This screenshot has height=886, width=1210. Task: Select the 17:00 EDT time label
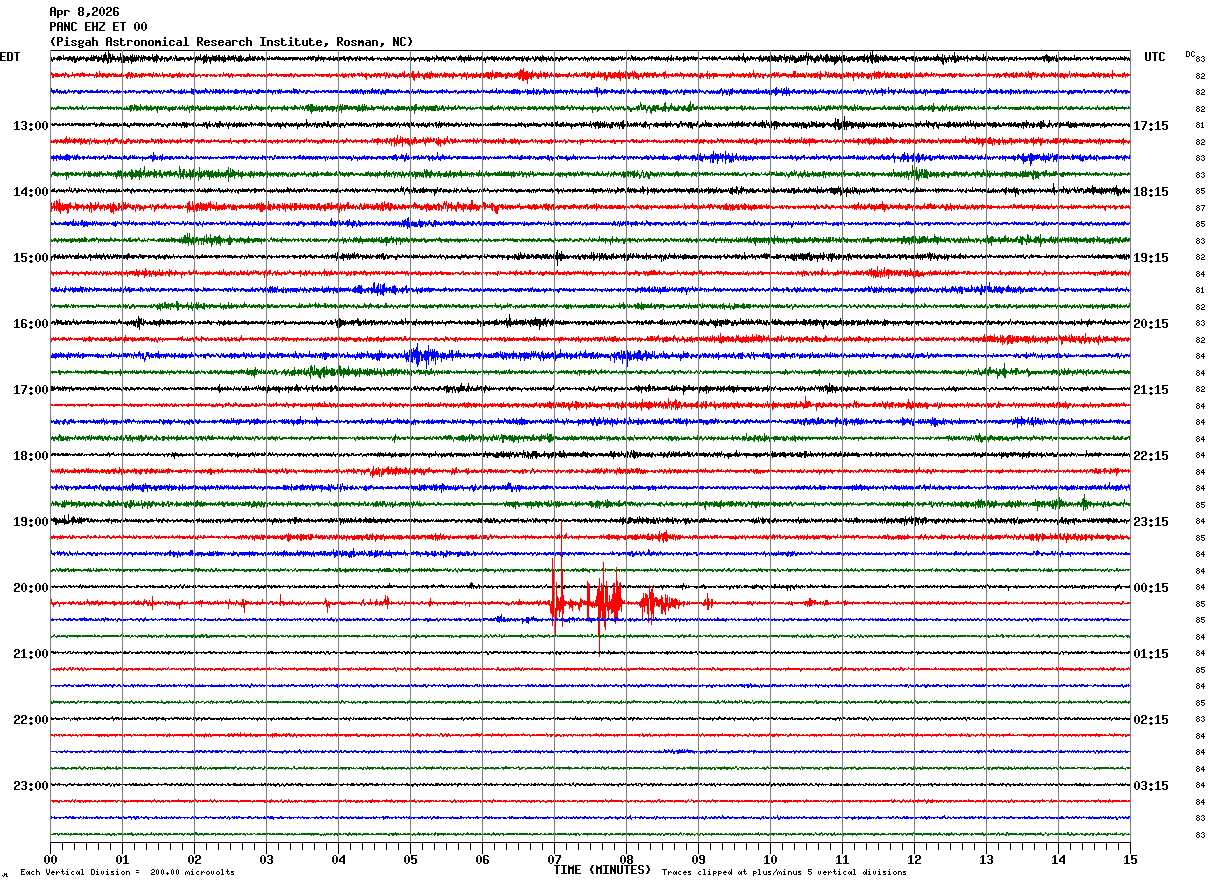click(x=31, y=390)
